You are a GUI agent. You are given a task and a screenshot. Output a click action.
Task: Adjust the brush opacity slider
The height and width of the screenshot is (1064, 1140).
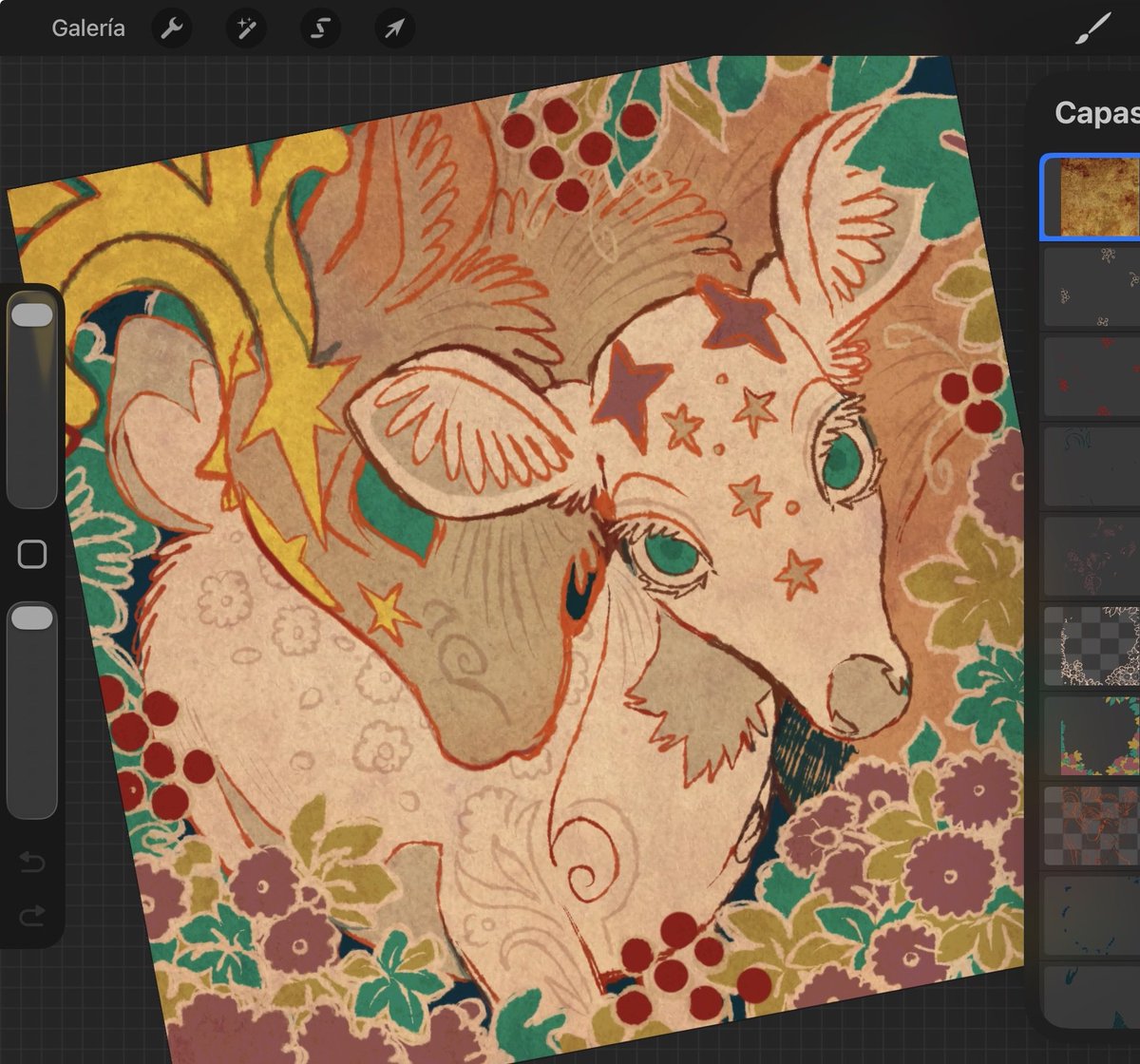click(32, 711)
